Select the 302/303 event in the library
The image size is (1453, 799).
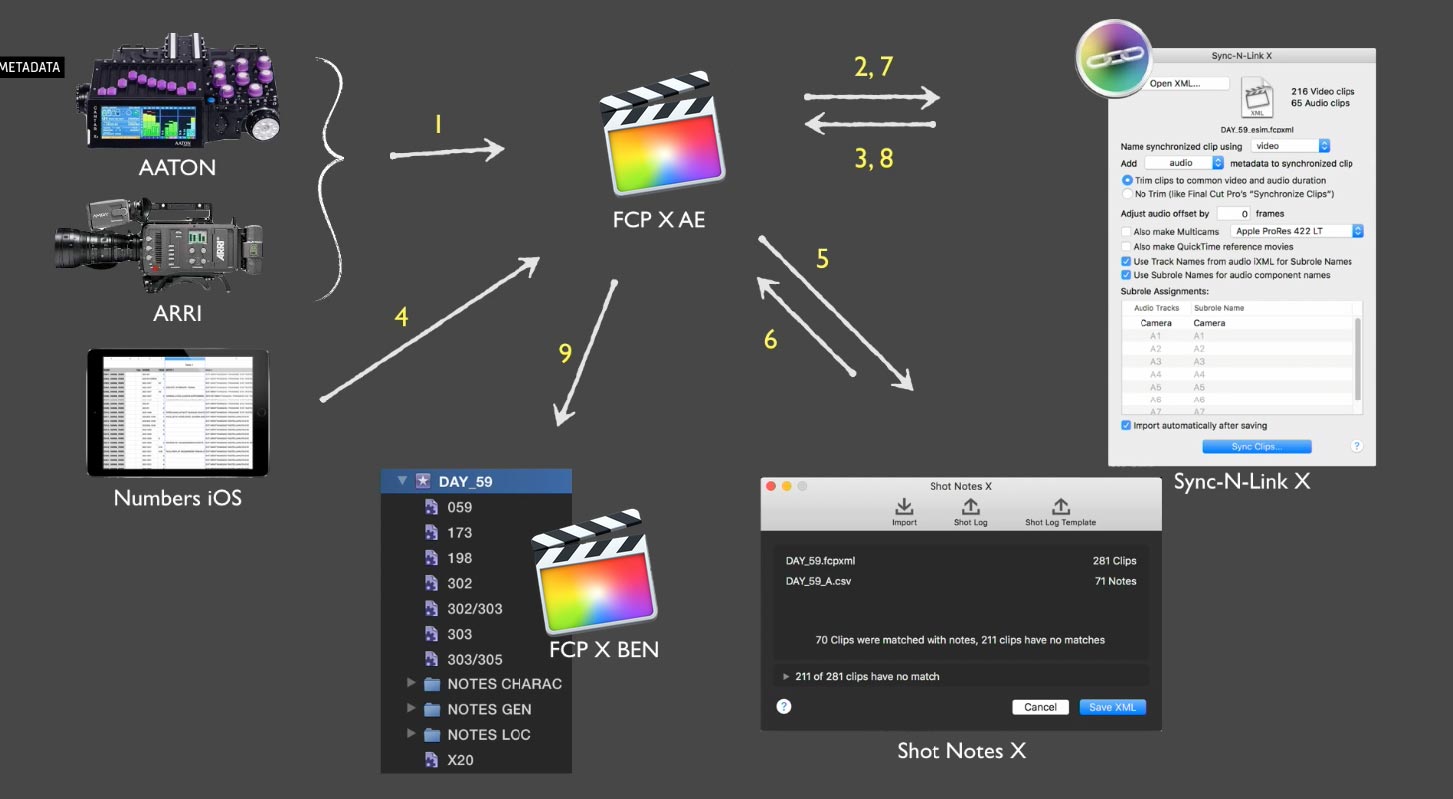(x=476, y=608)
